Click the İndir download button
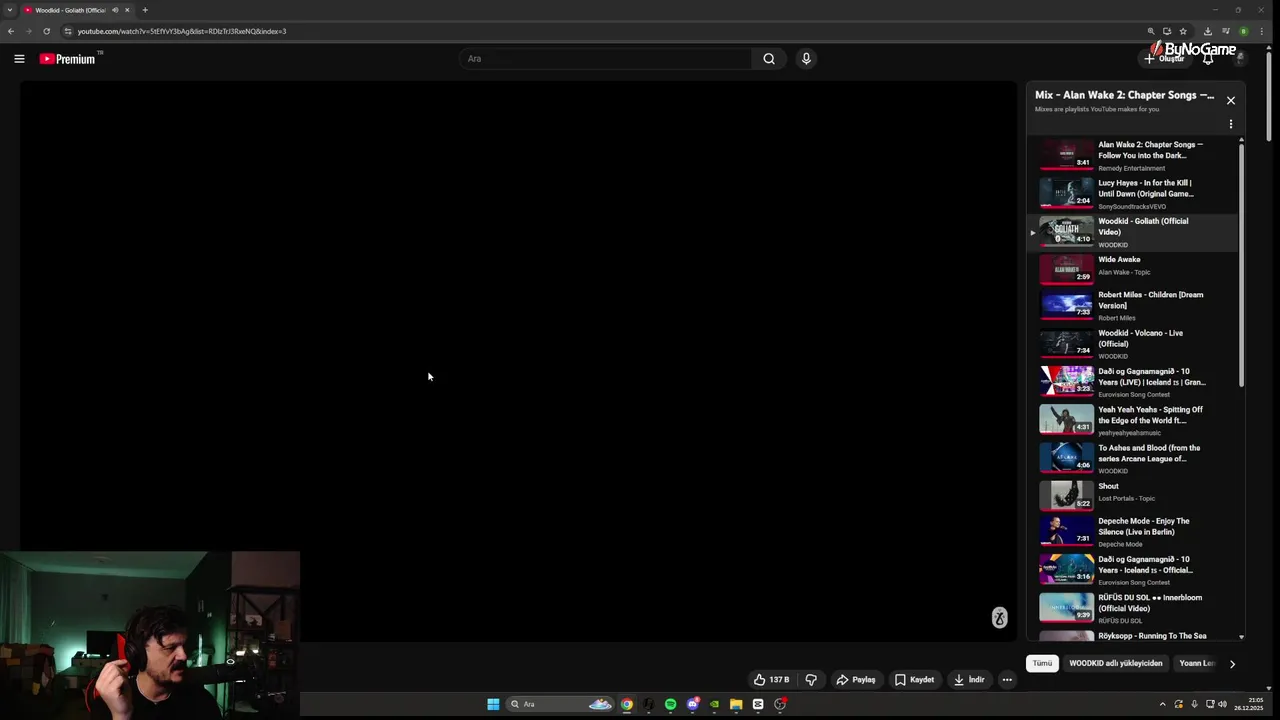 pyautogui.click(x=968, y=680)
